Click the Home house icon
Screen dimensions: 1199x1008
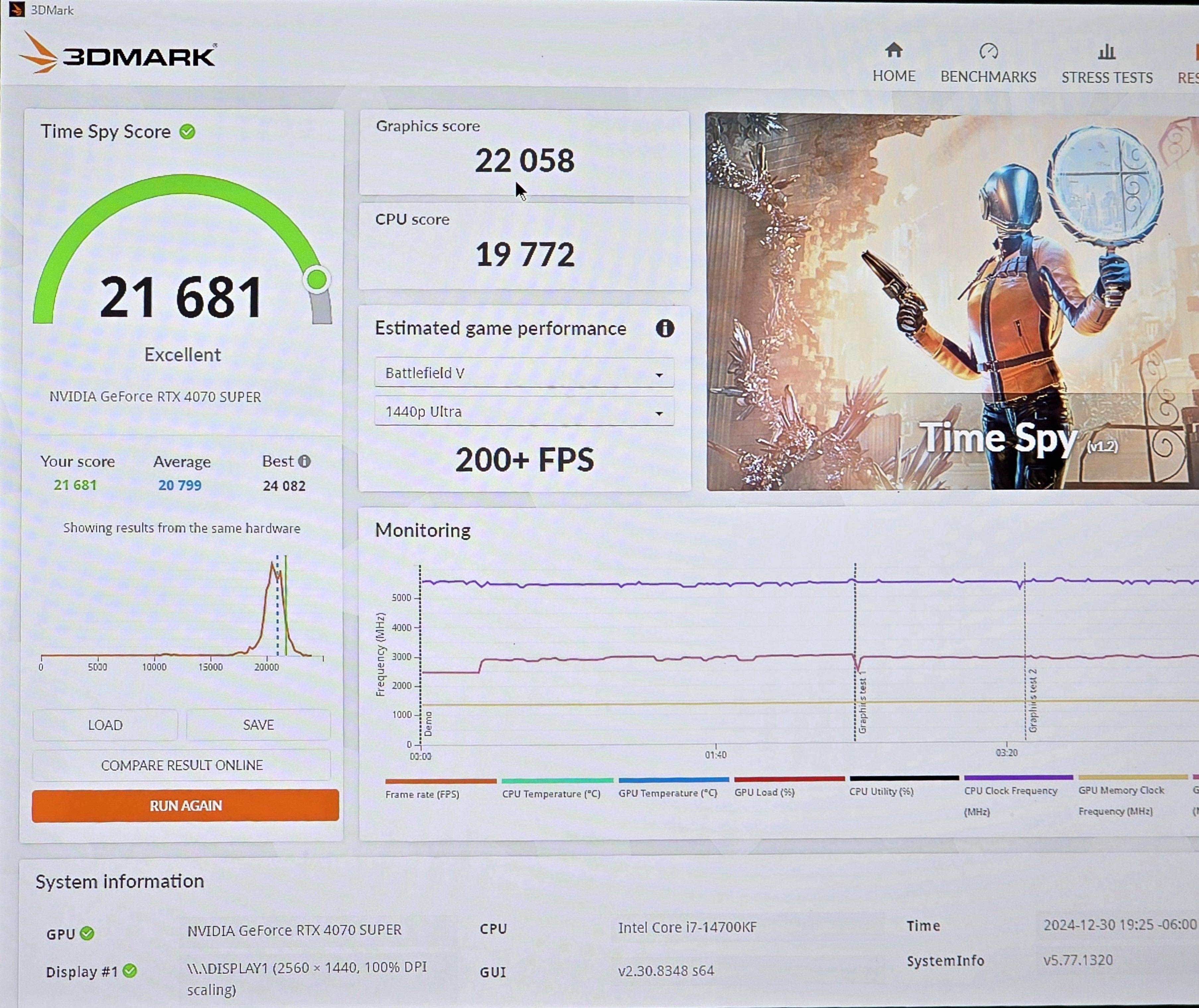tap(893, 50)
